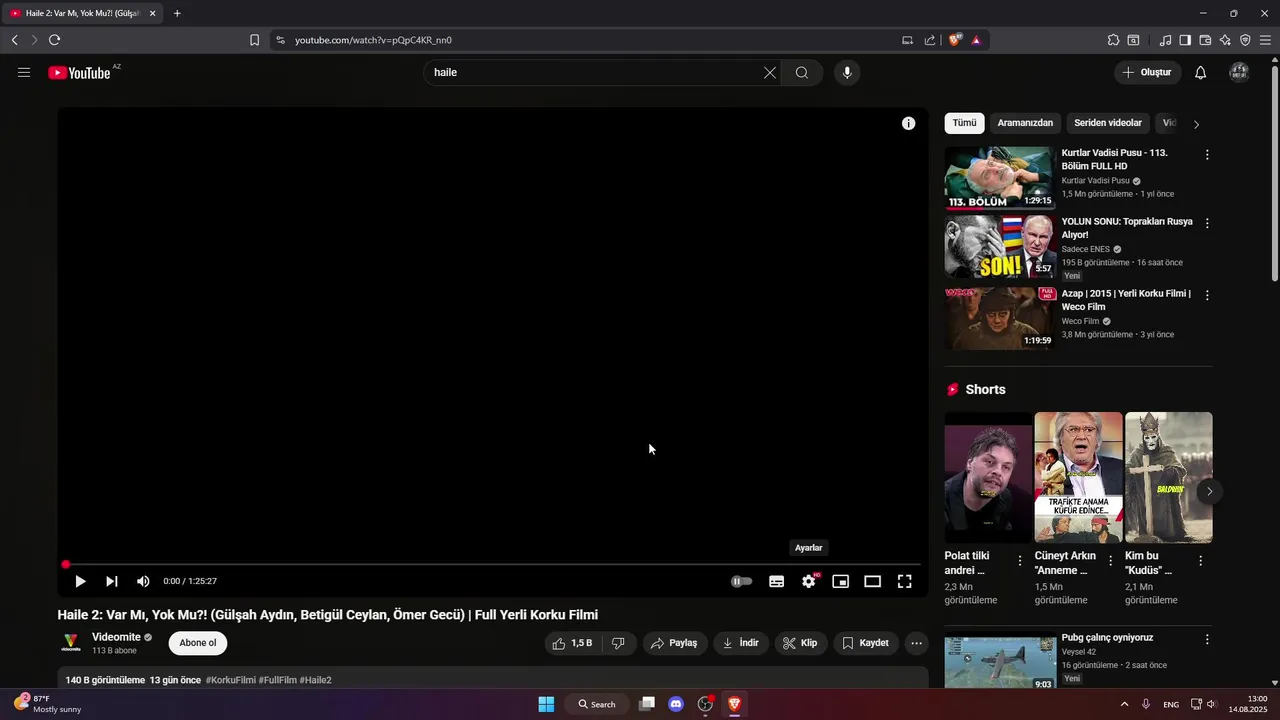
Task: Select the Seriden videolar chip
Action: (x=1108, y=123)
